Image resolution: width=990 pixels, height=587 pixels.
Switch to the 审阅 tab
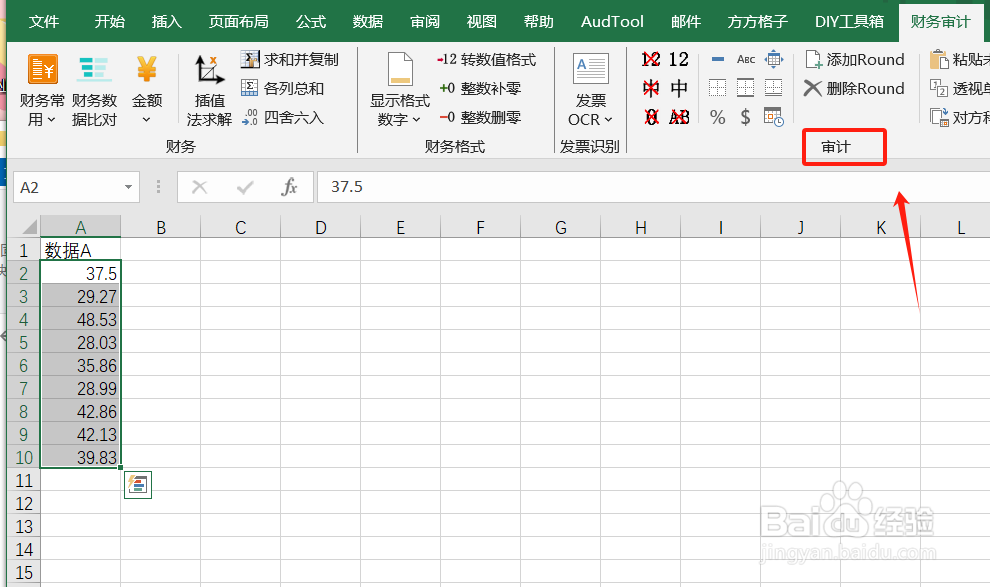point(425,21)
